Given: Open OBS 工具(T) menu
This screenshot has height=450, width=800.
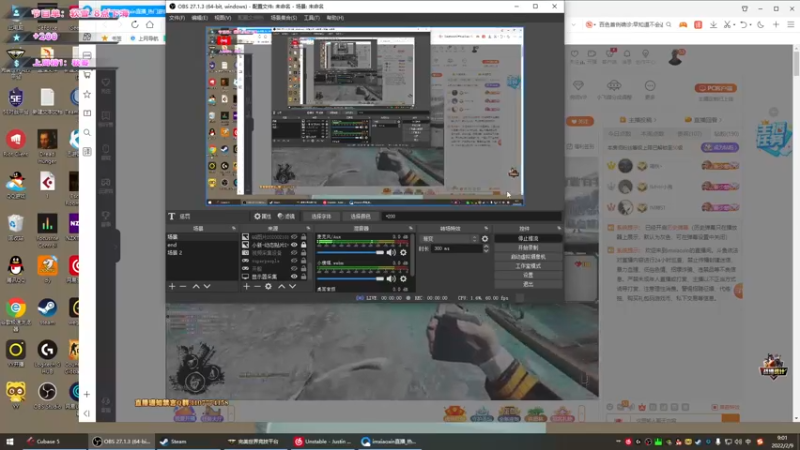Looking at the screenshot, I should tap(311, 18).
